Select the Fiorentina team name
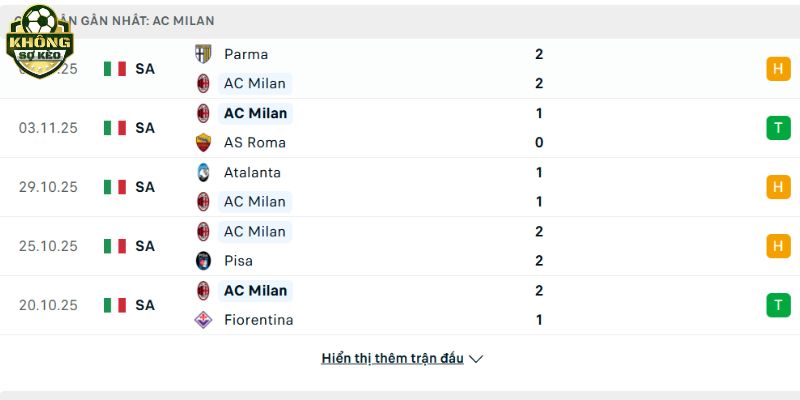800x400 pixels. tap(257, 320)
